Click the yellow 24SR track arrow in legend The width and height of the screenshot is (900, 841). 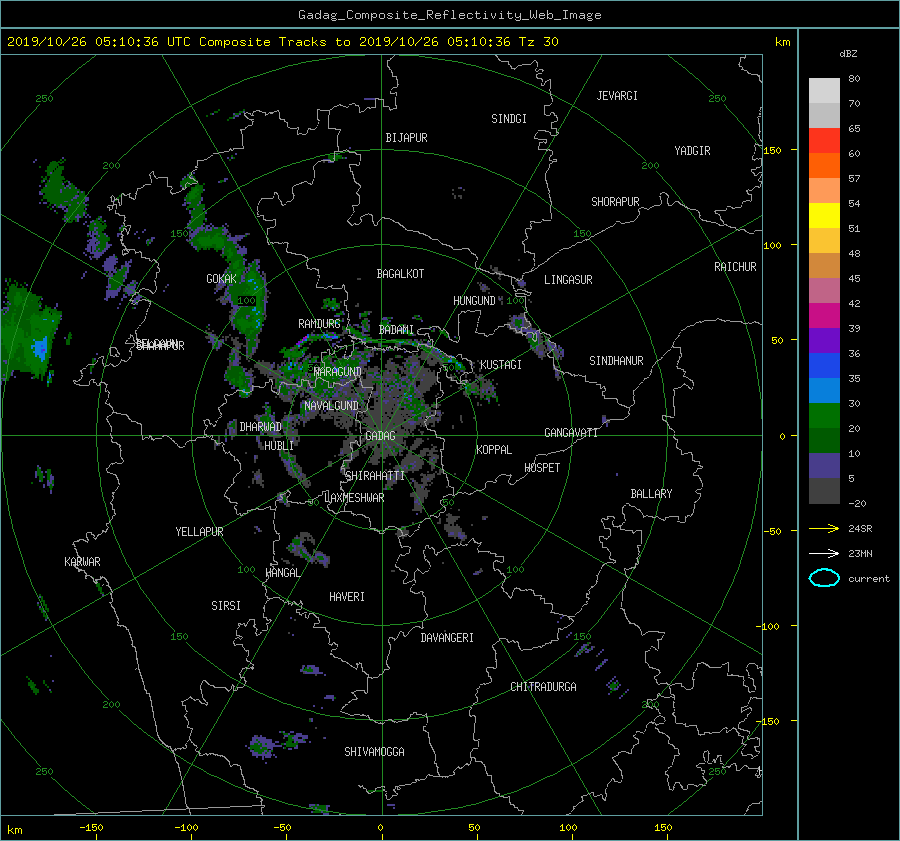824,528
